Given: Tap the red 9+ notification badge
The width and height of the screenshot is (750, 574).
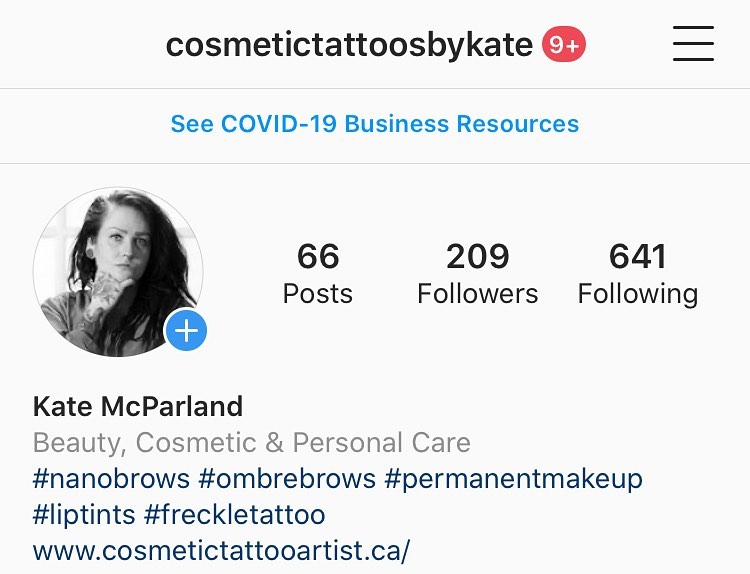Looking at the screenshot, I should click(x=564, y=45).
